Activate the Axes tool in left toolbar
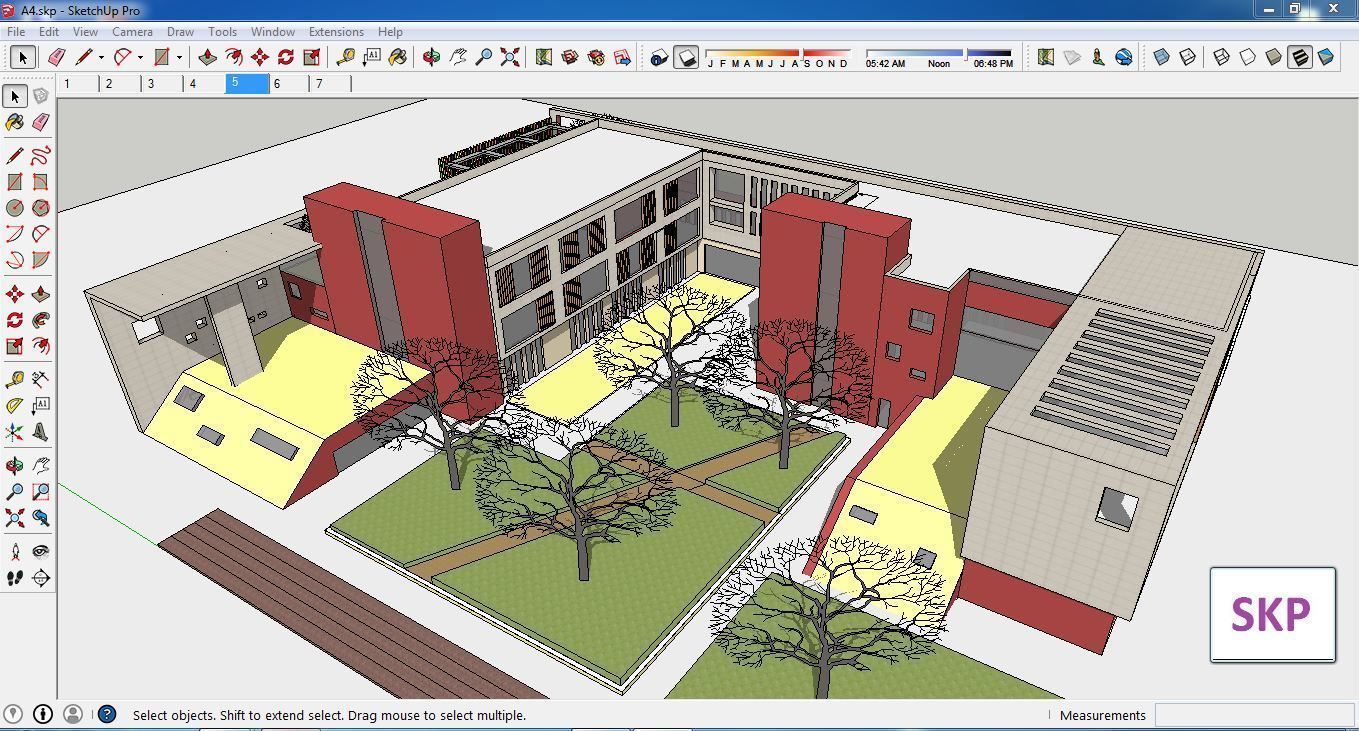The image size is (1359, 731). tap(14, 432)
